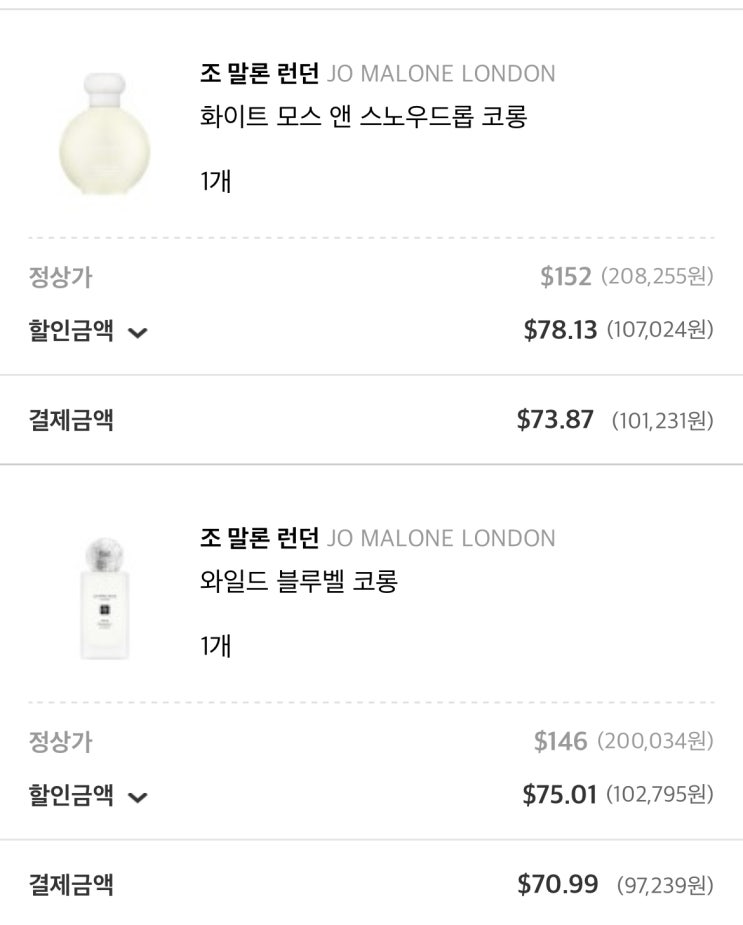Screen dimensions: 743x925
Task: Click first 조 말론 런던 brand name
Action: [259, 73]
